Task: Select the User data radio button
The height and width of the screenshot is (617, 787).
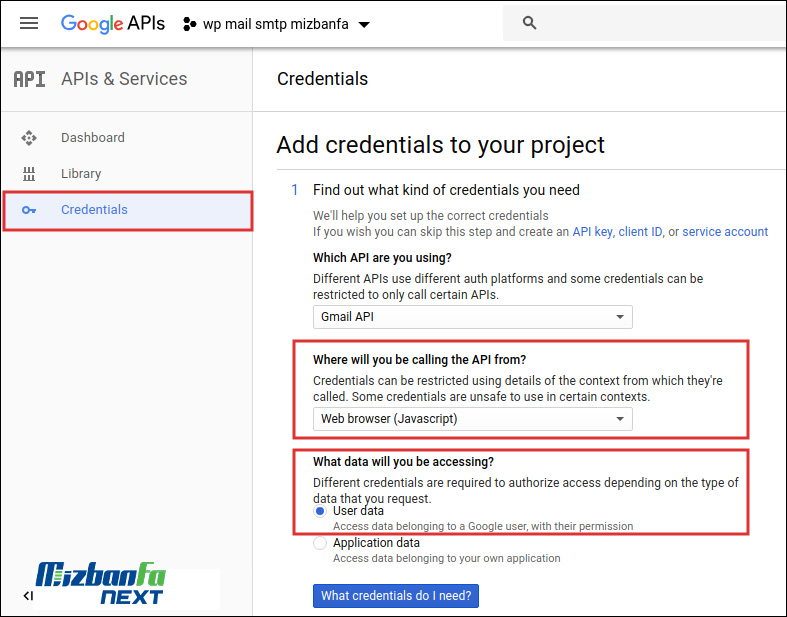Action: [x=320, y=511]
